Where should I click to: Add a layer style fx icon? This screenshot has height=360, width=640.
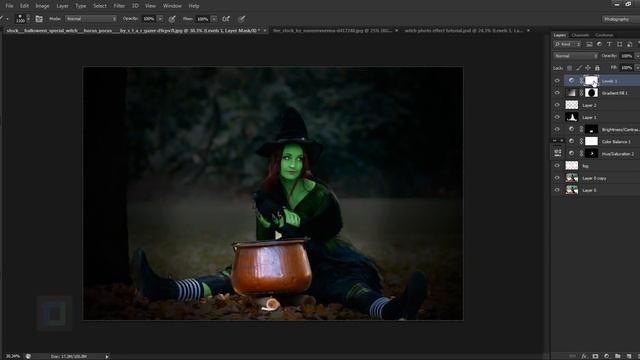click(x=584, y=356)
